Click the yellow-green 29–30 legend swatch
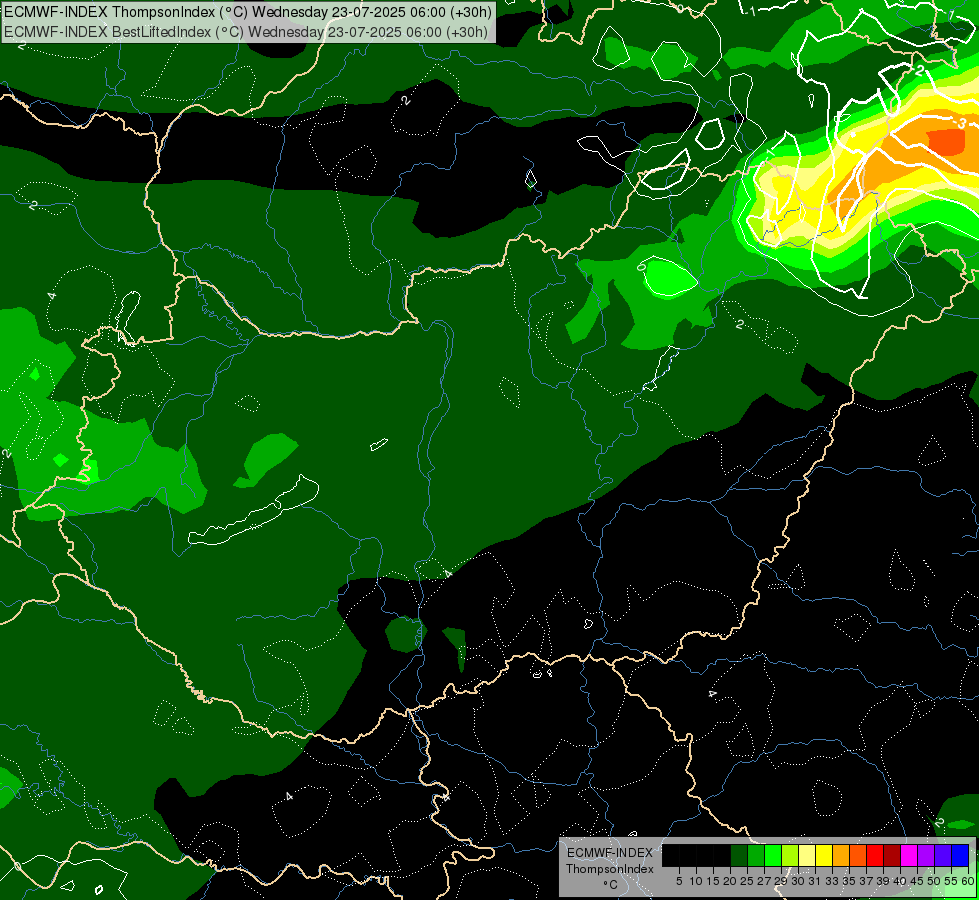The height and width of the screenshot is (900, 979). pos(790,855)
